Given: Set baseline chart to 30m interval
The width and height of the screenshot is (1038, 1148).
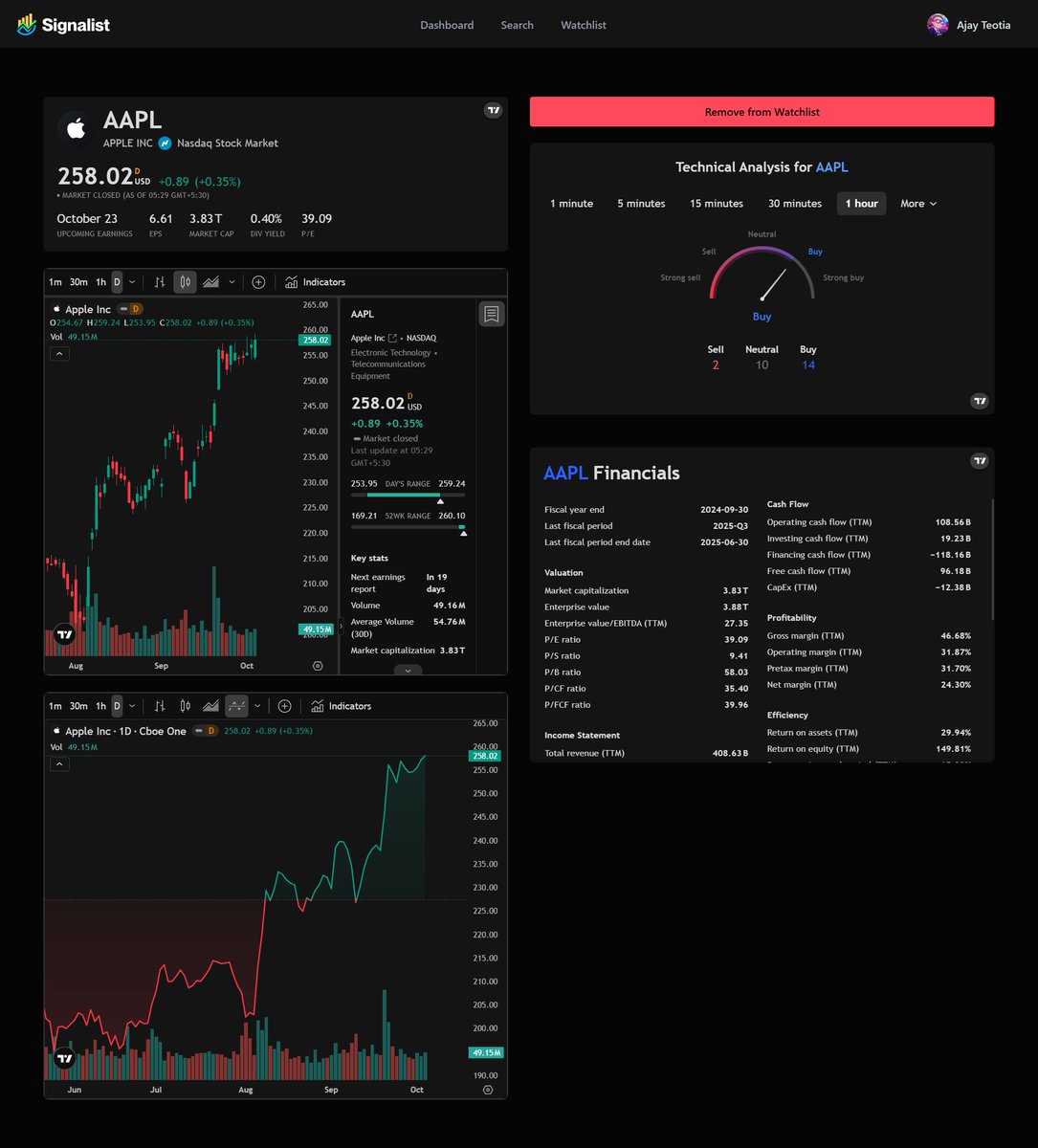Looking at the screenshot, I should coord(78,706).
